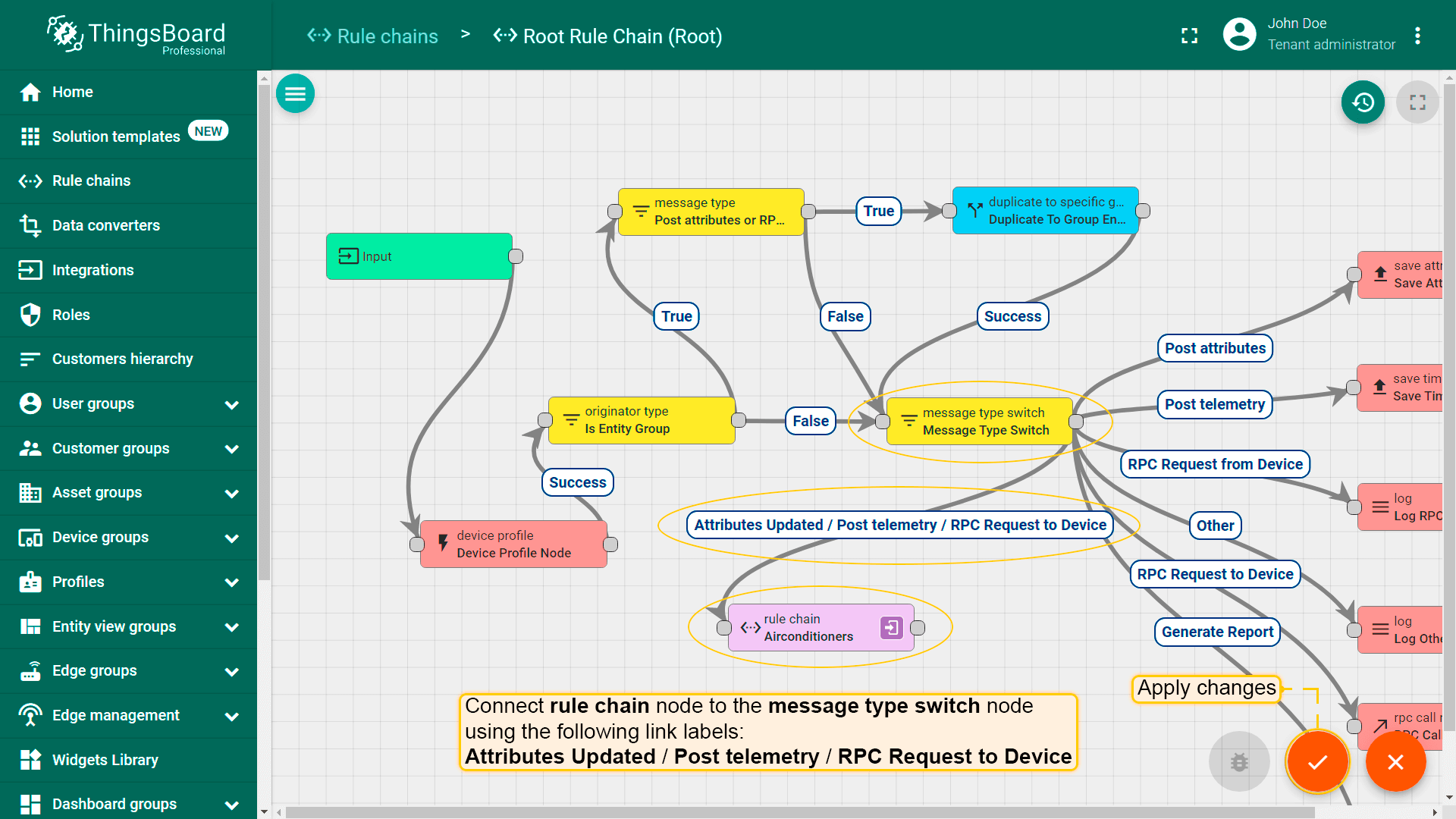Select the Save Timeseries node
Image resolution: width=1456 pixels, height=819 pixels.
(x=1400, y=388)
